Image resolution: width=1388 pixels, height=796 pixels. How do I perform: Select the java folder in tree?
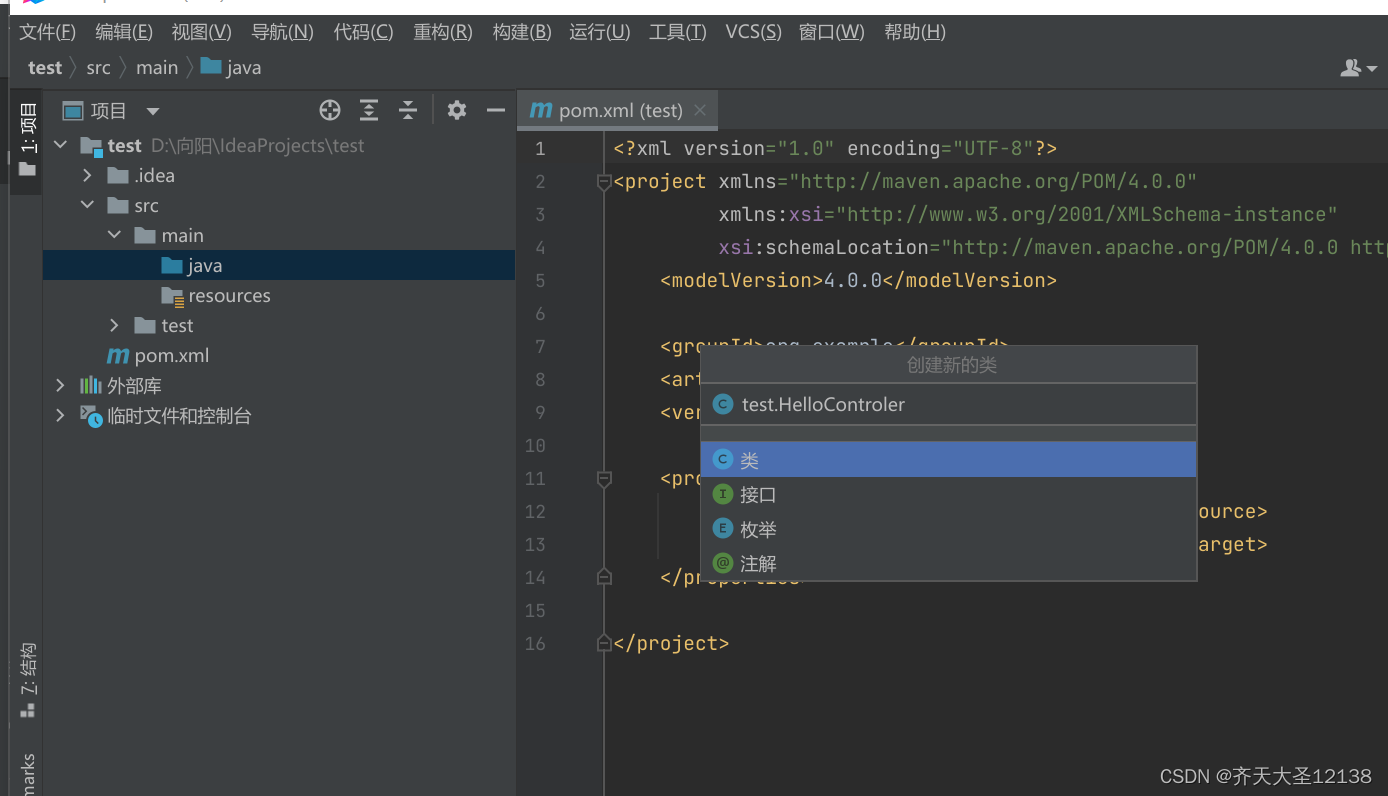pos(279,265)
